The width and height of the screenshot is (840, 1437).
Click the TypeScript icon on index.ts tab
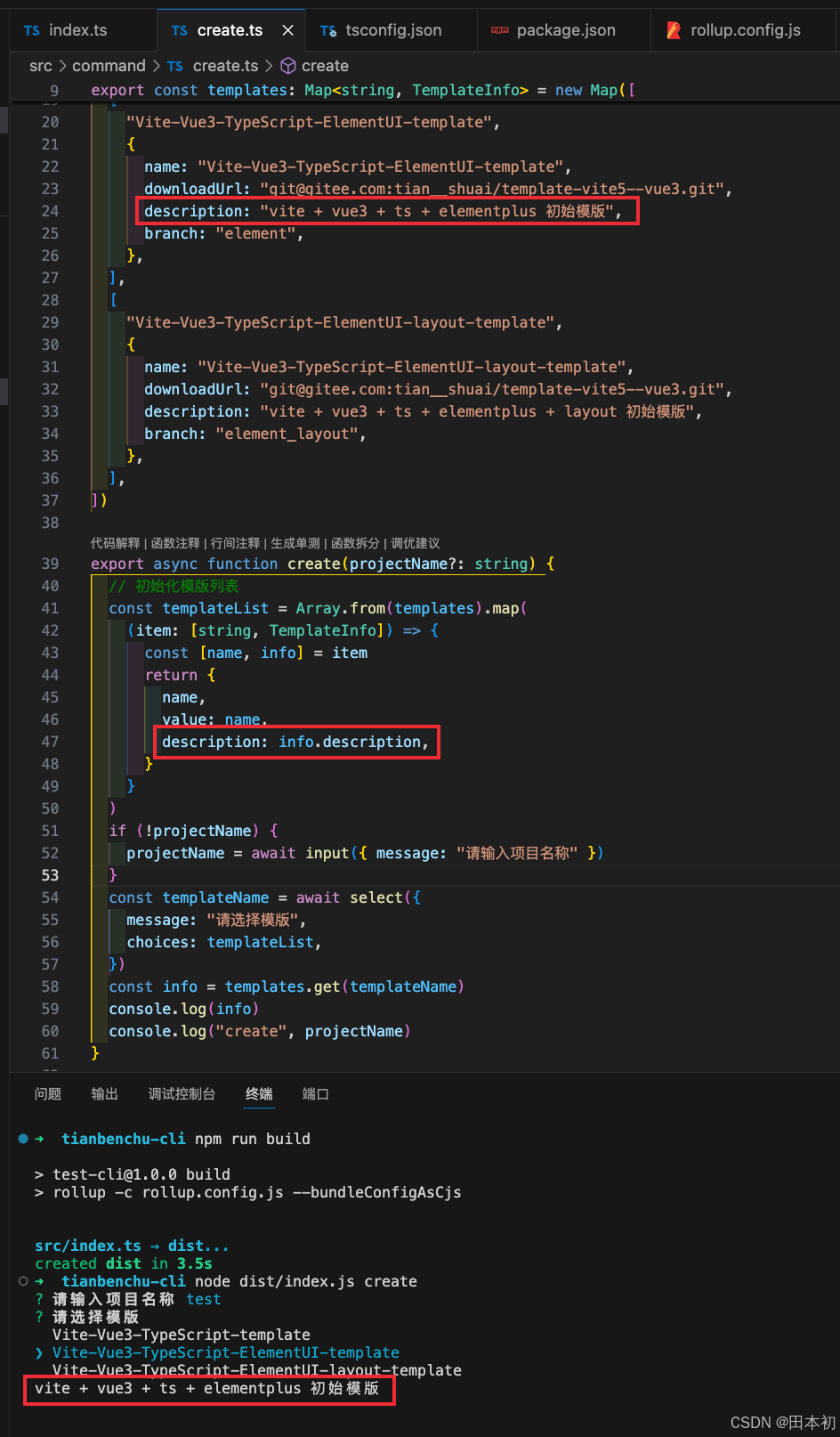(x=32, y=31)
